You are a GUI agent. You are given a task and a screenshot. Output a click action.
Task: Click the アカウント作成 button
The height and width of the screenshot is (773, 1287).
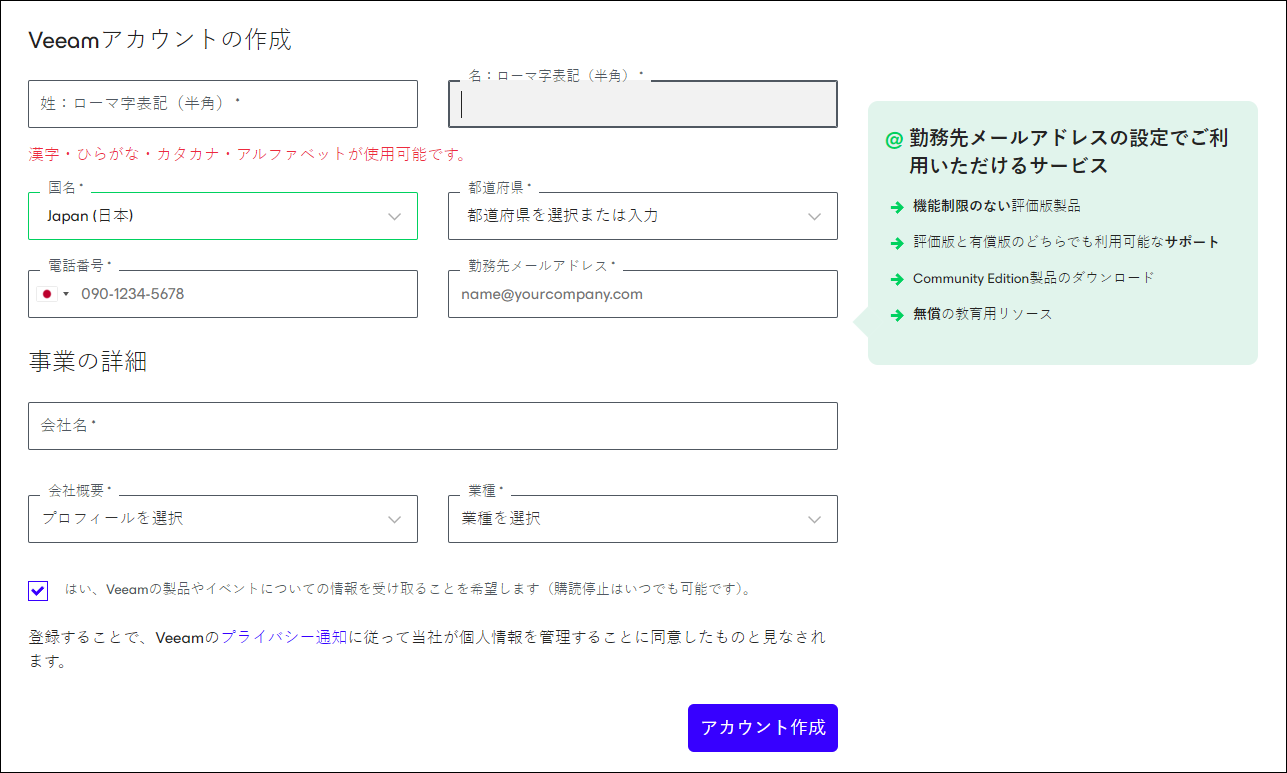click(x=763, y=728)
